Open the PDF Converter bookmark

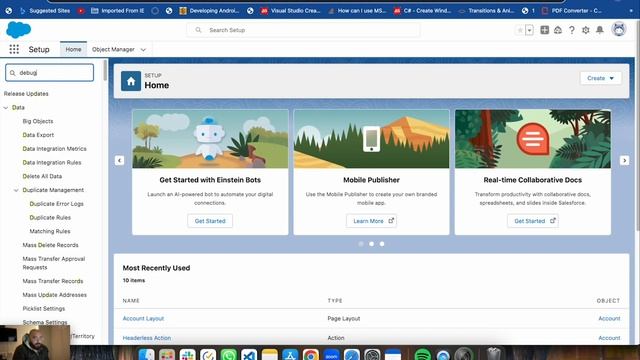pyautogui.click(x=571, y=11)
